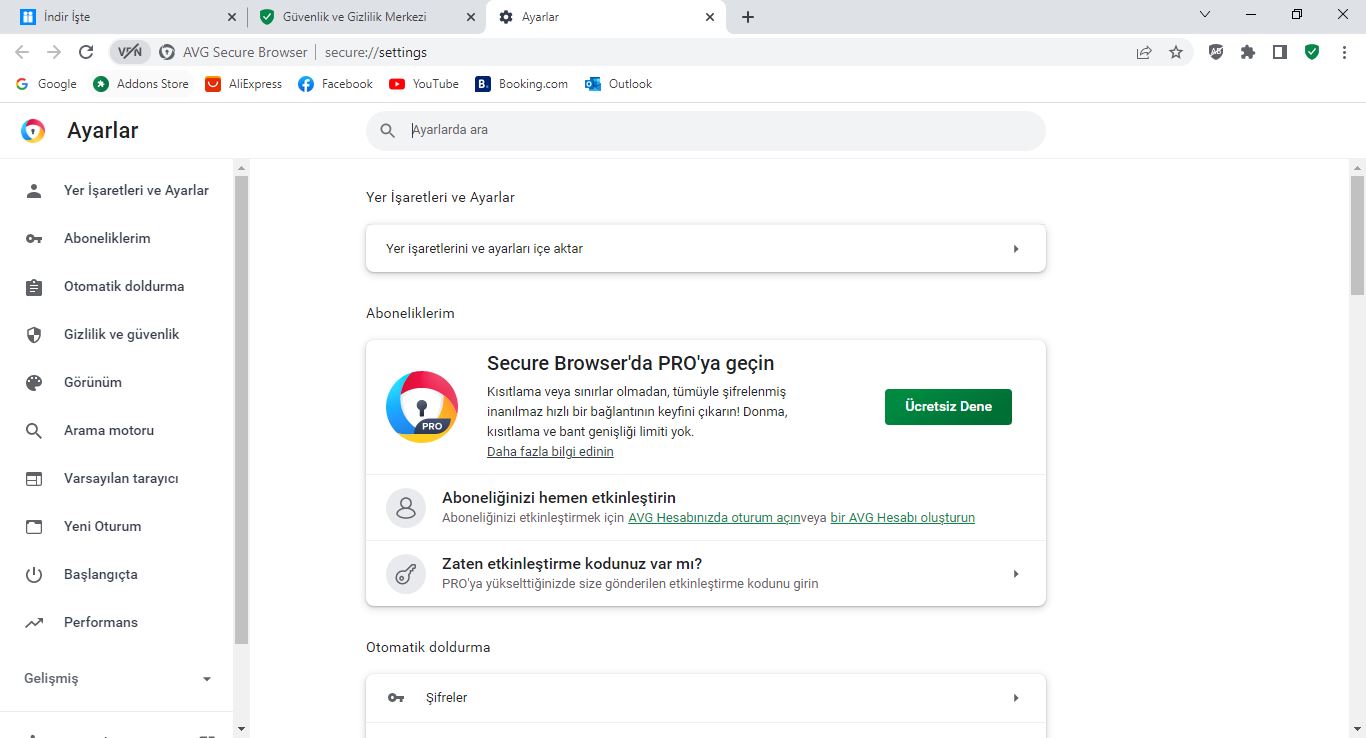The width and height of the screenshot is (1366, 738).
Task: Click the sidebar scroll down arrow
Action: point(241,729)
